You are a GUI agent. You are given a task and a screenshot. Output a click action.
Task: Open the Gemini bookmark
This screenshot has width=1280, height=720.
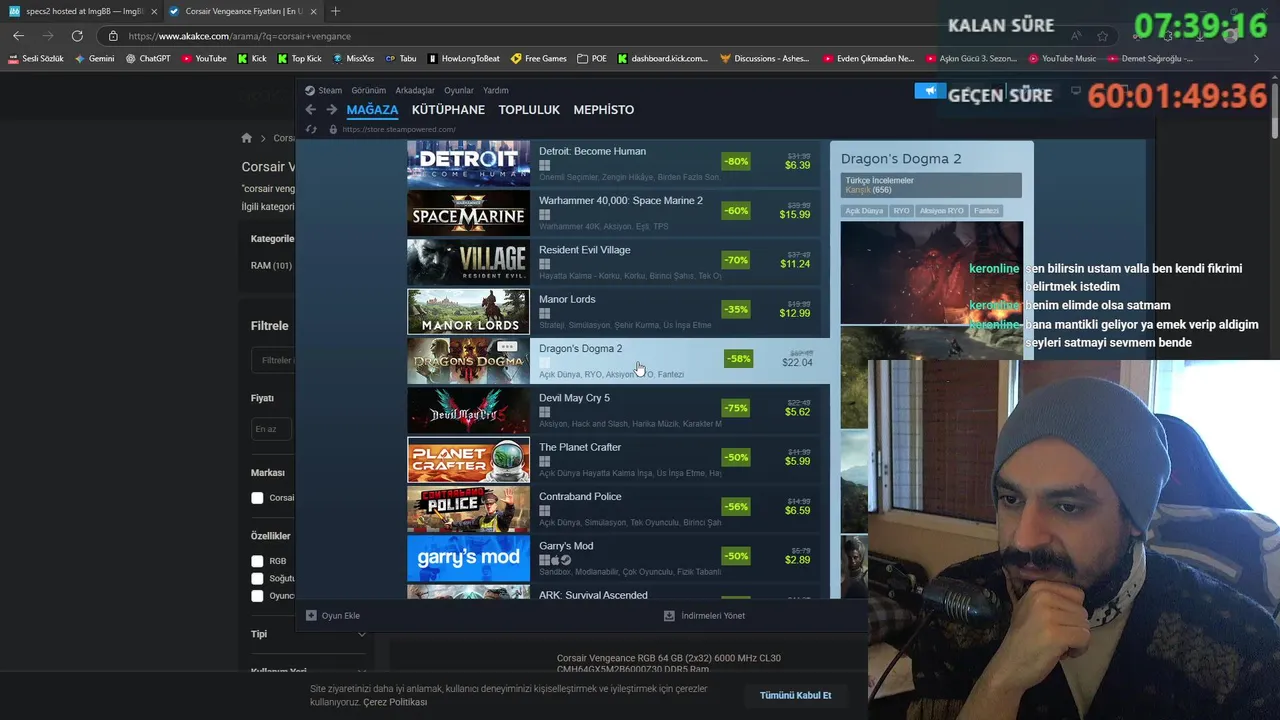[x=95, y=59]
